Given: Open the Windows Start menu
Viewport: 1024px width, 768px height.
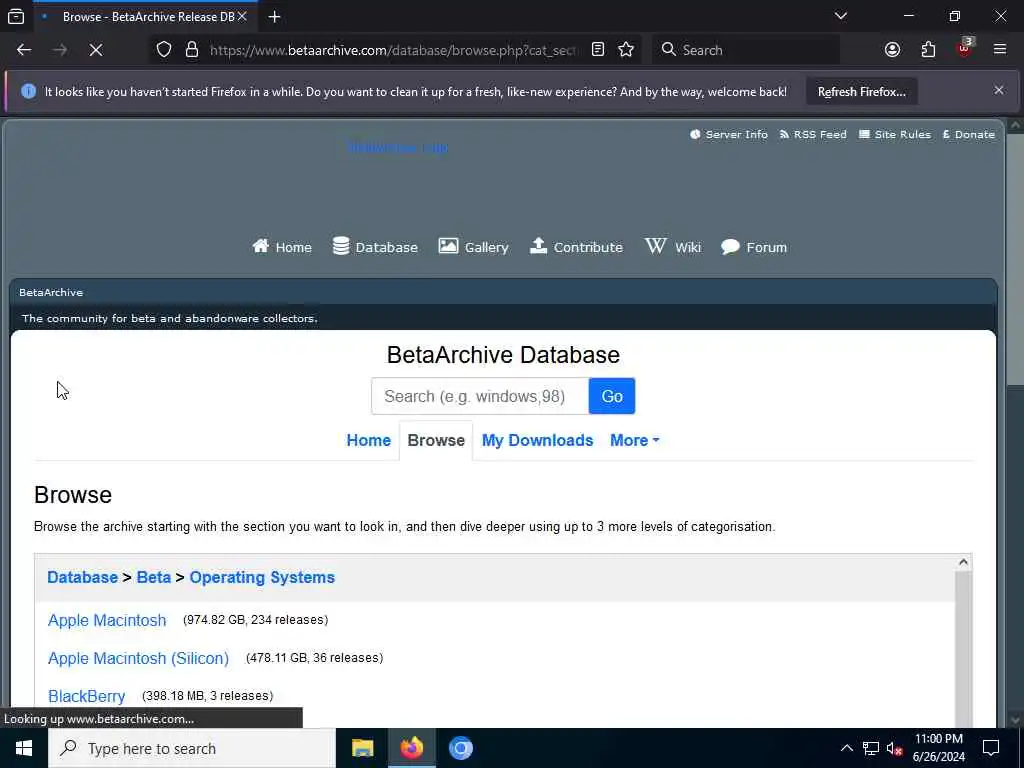Looking at the screenshot, I should pyautogui.click(x=24, y=748).
